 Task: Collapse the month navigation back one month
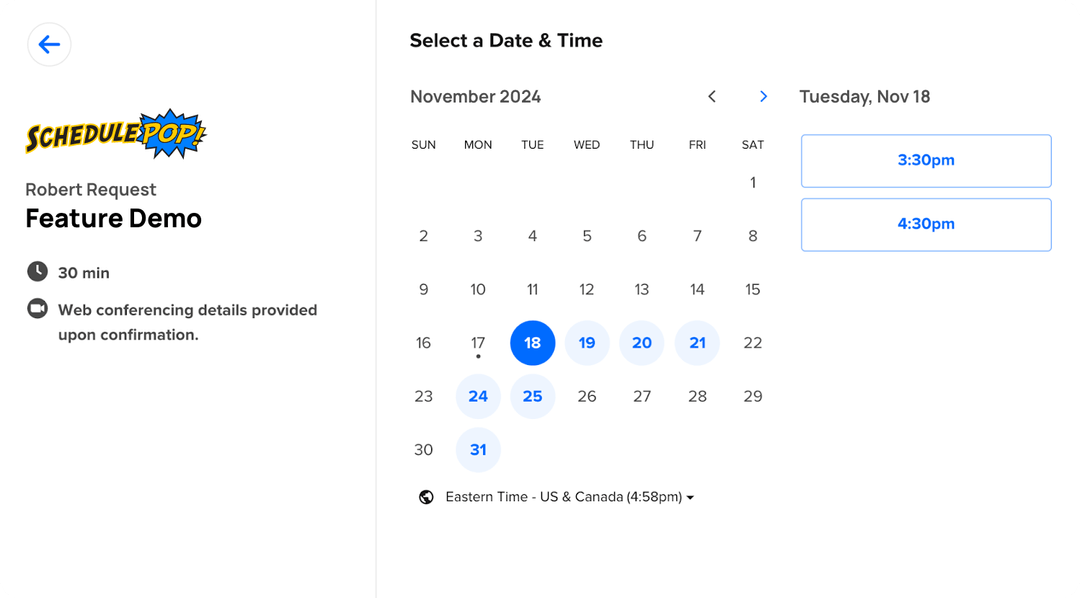point(712,96)
